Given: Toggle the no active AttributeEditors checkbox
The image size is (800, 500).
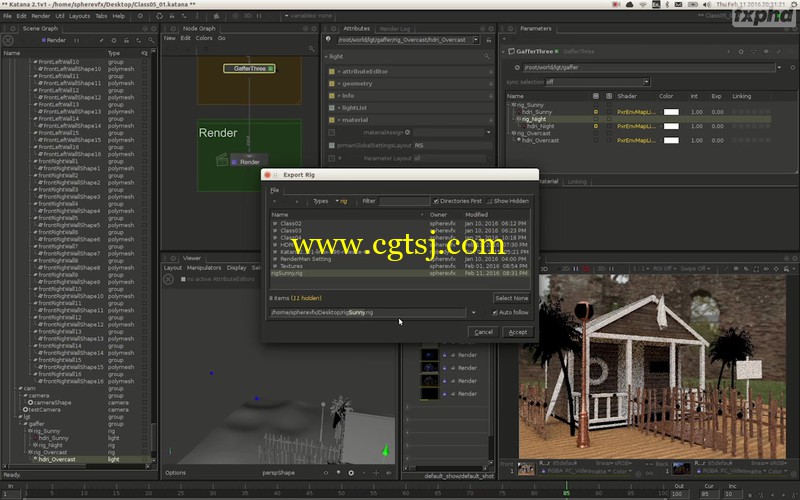Looking at the screenshot, I should tap(183, 279).
